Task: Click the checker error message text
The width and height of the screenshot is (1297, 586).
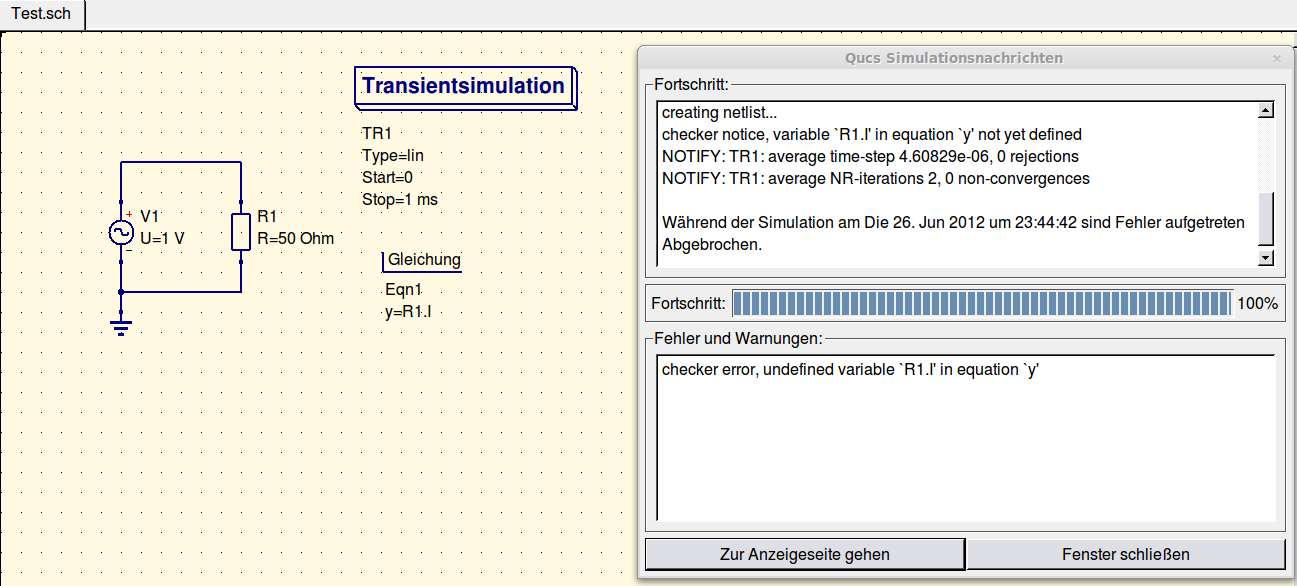Action: point(851,370)
